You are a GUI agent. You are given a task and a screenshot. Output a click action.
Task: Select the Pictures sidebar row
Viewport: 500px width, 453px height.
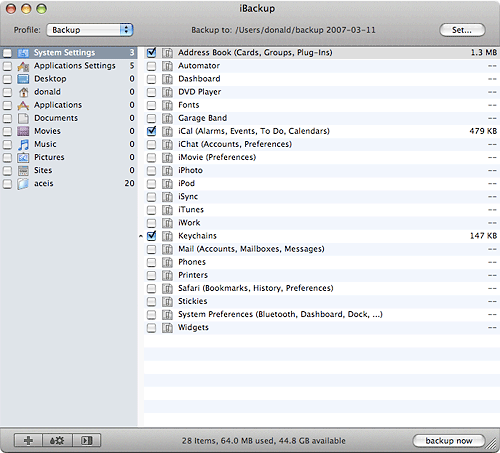click(x=69, y=158)
